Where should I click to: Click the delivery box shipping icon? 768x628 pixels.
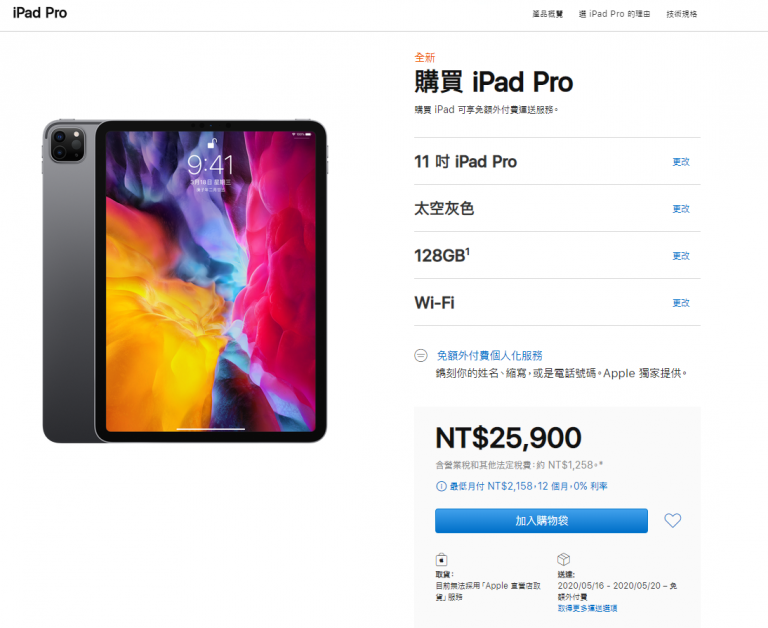pyautogui.click(x=563, y=559)
